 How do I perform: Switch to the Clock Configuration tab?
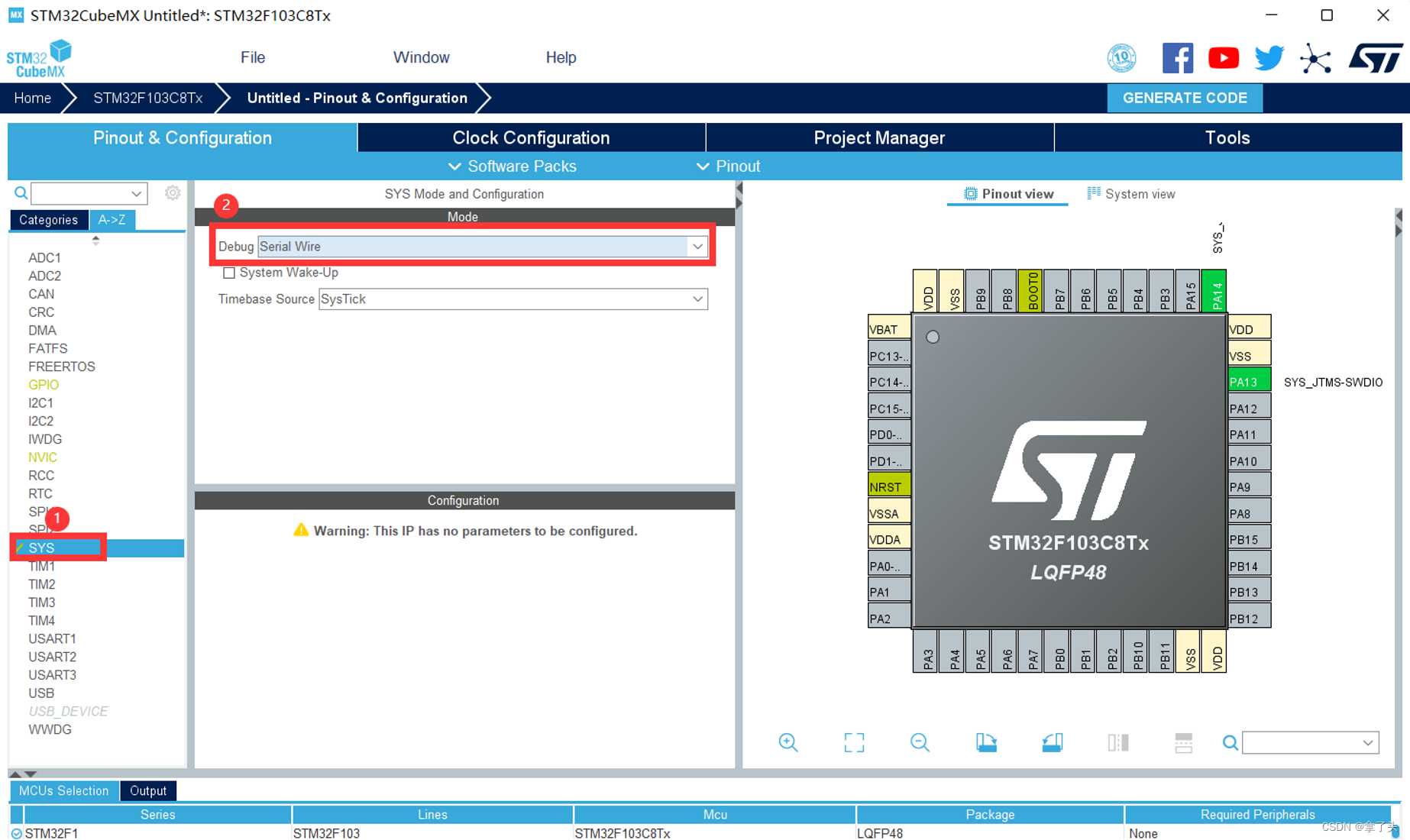point(530,137)
